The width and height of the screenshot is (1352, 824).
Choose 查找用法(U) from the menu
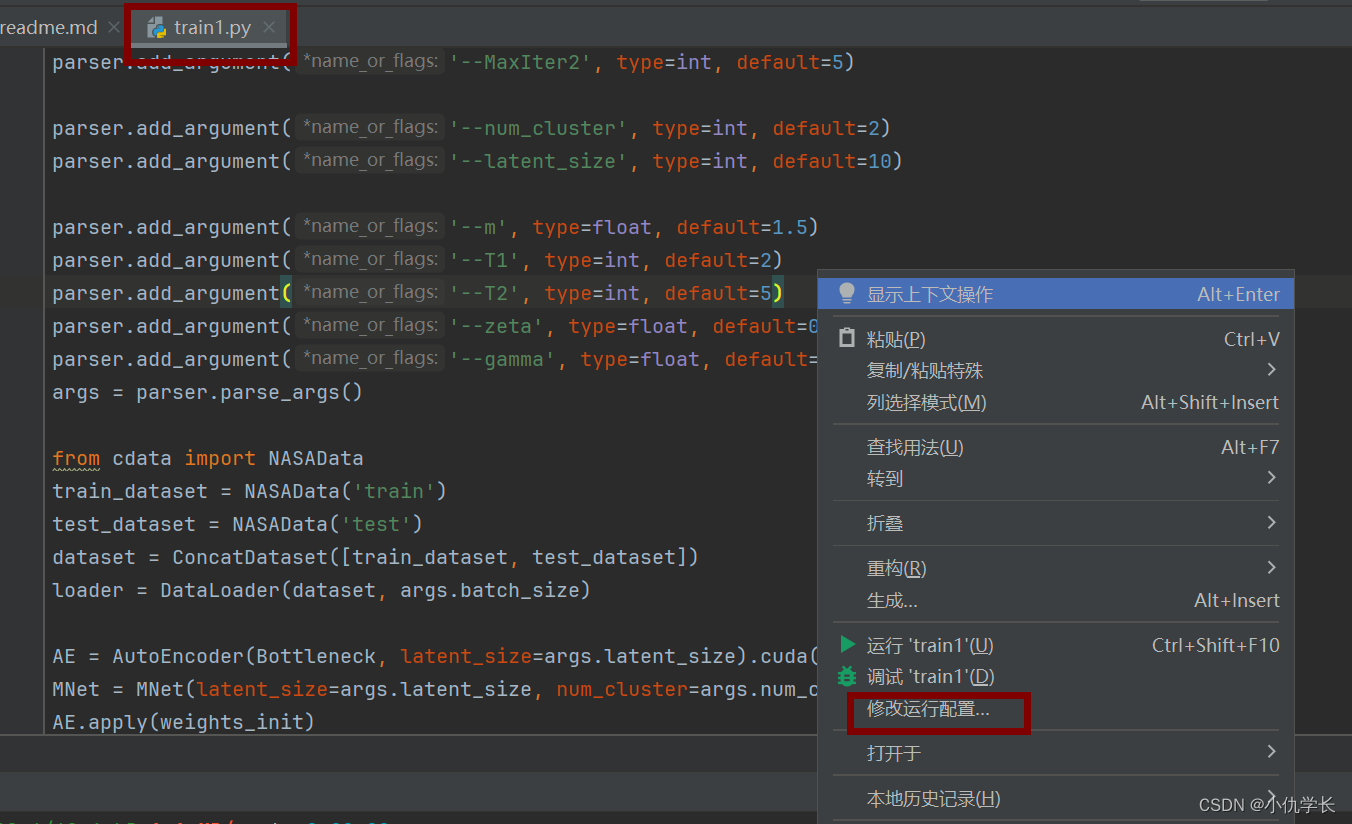(1055, 447)
